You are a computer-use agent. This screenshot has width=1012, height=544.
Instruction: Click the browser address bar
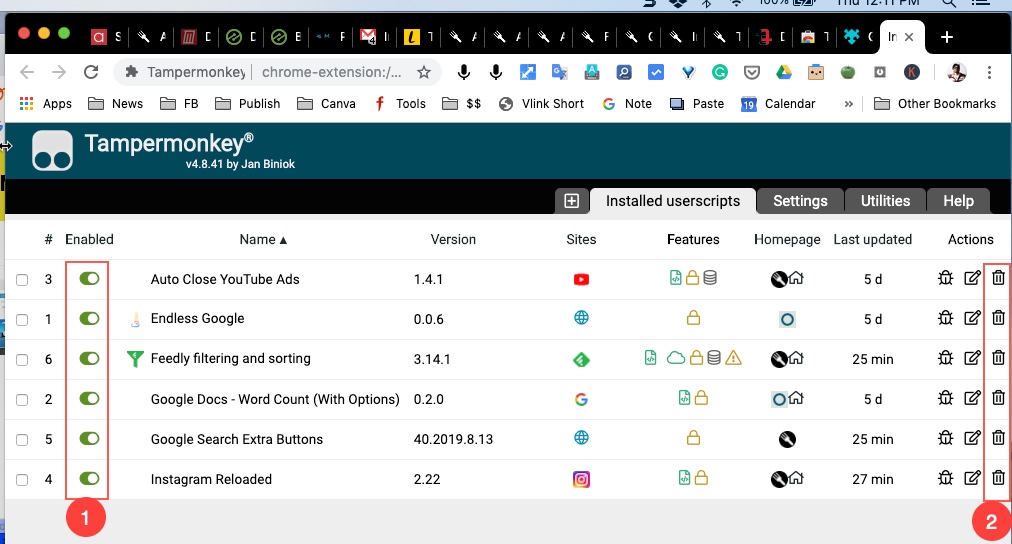tap(278, 72)
